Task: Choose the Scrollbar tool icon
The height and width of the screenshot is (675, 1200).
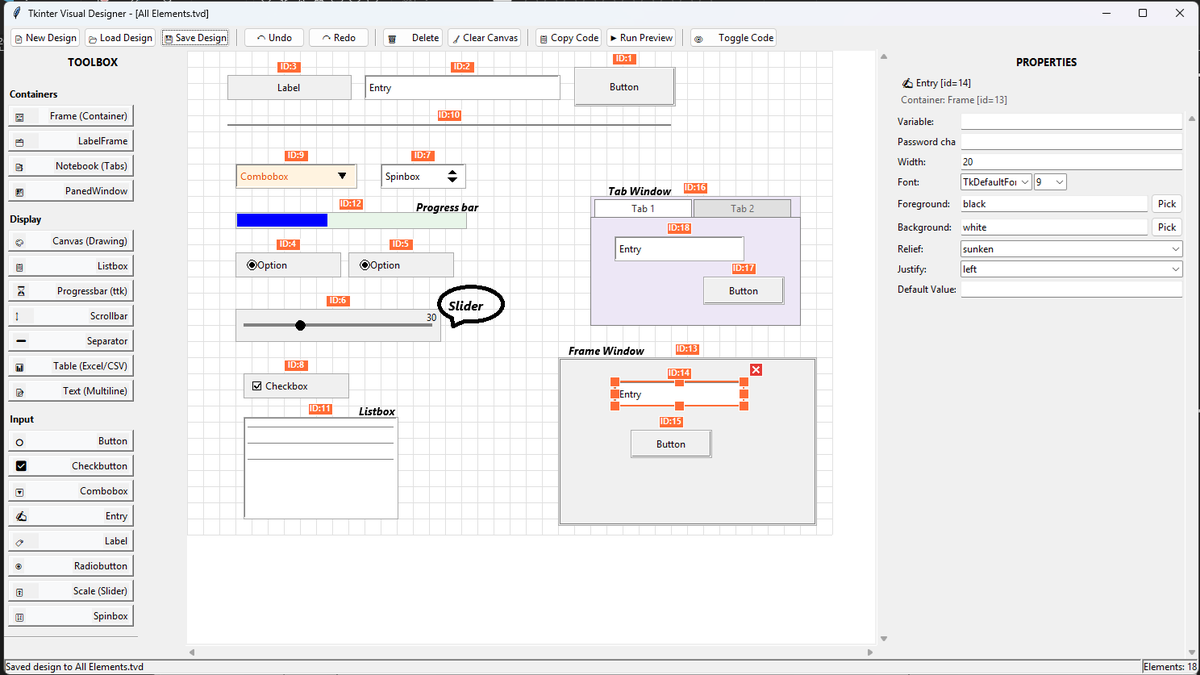Action: pos(19,317)
